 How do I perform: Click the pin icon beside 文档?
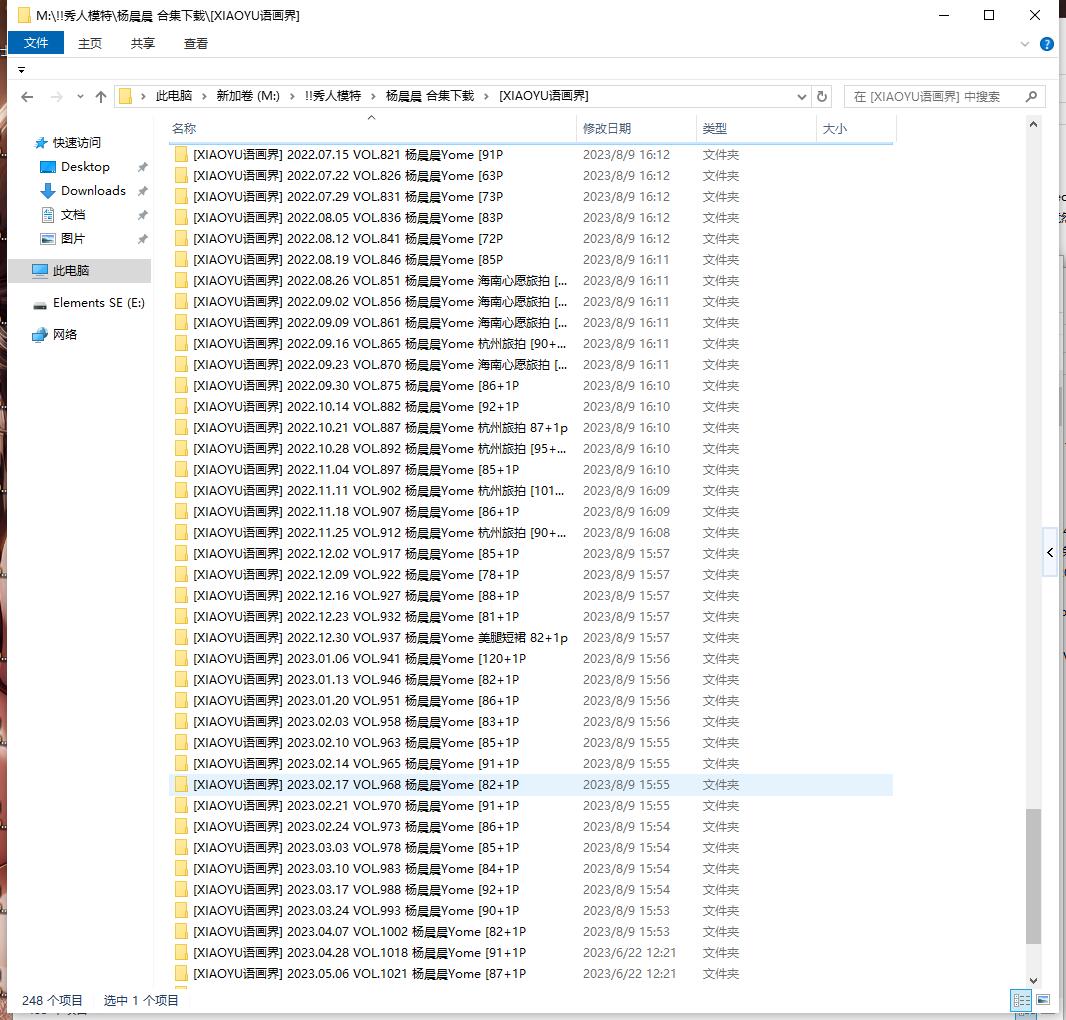point(142,216)
